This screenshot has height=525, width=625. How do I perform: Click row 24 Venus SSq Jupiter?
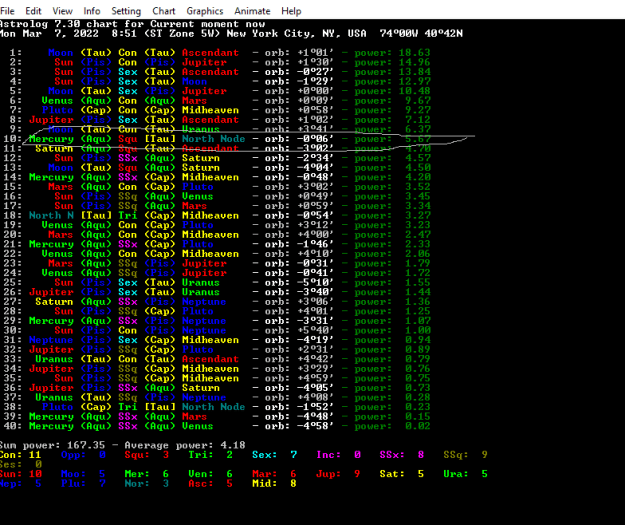(x=217, y=273)
